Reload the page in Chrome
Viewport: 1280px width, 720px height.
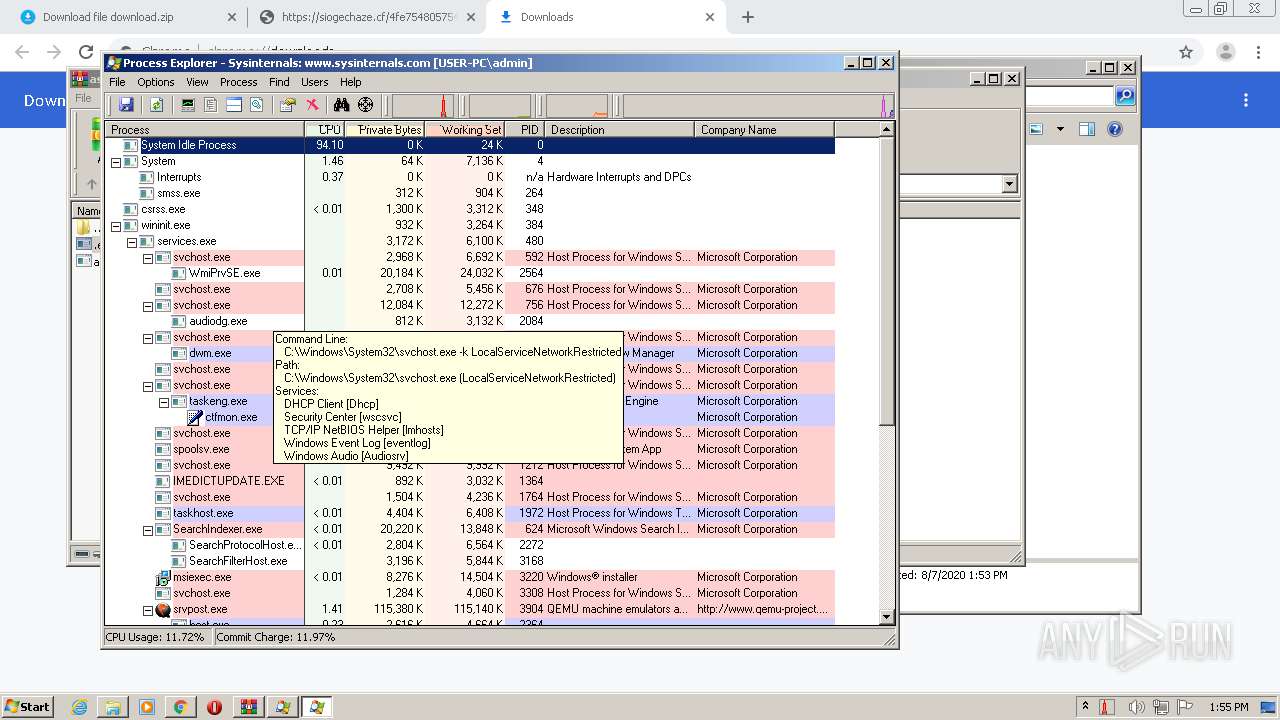point(86,52)
